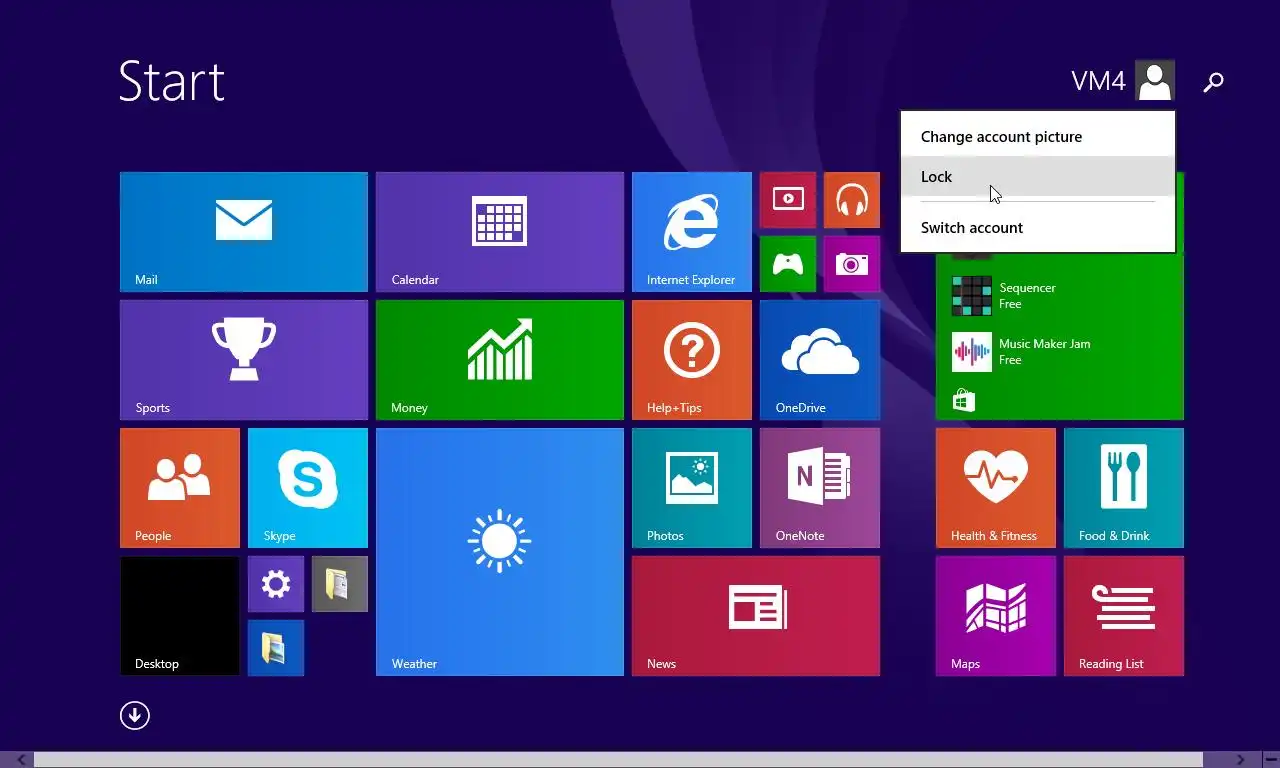Open the Help+Tips tile
Image resolution: width=1280 pixels, height=768 pixels.
click(692, 360)
